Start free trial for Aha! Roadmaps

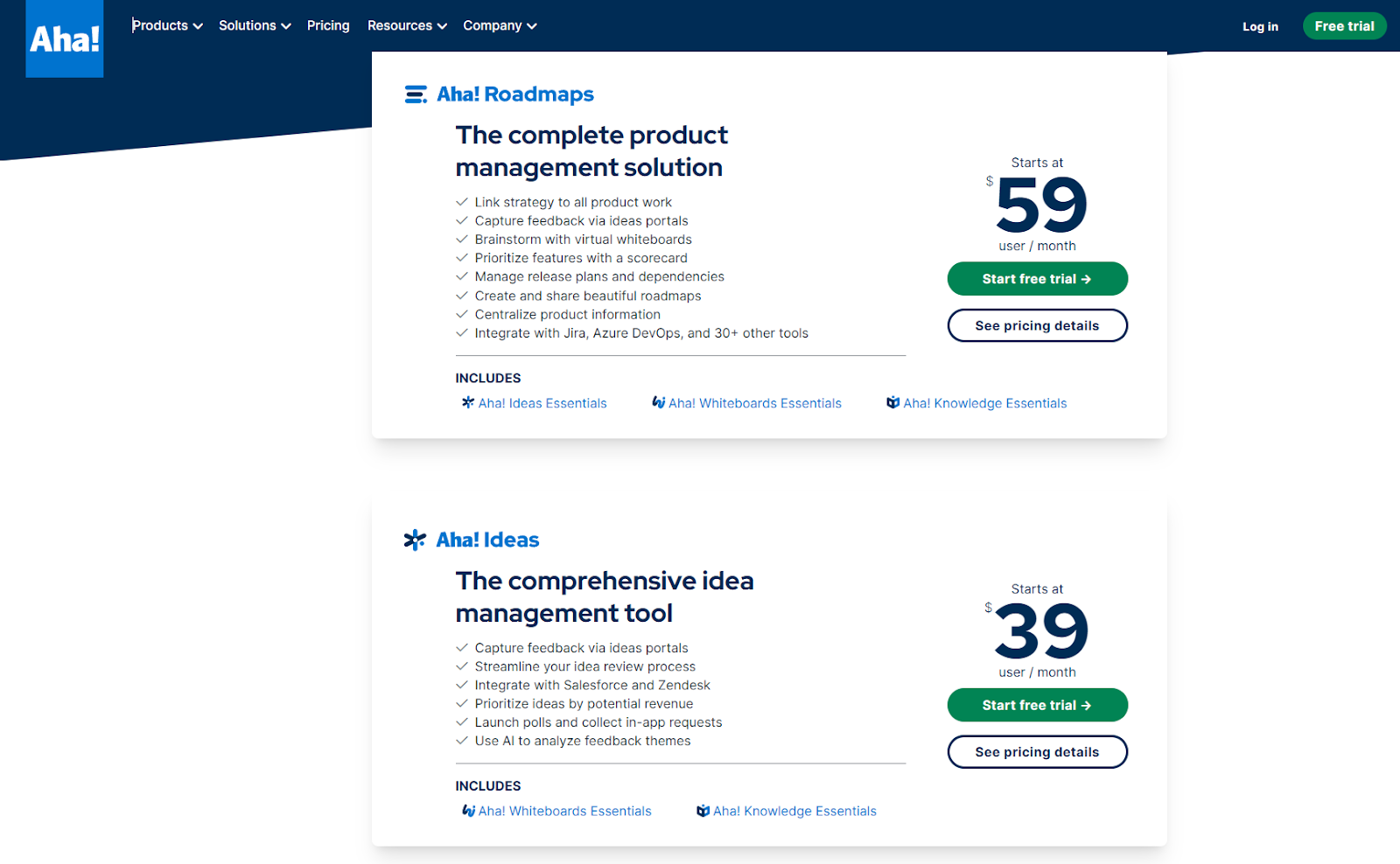pyautogui.click(x=1037, y=279)
